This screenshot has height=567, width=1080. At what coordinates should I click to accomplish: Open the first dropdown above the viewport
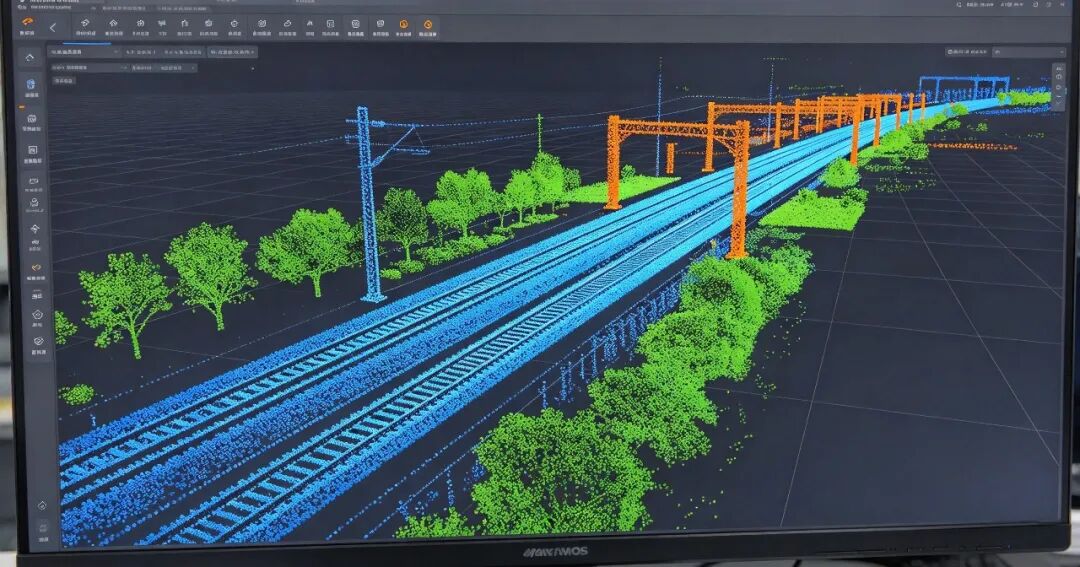click(x=83, y=52)
